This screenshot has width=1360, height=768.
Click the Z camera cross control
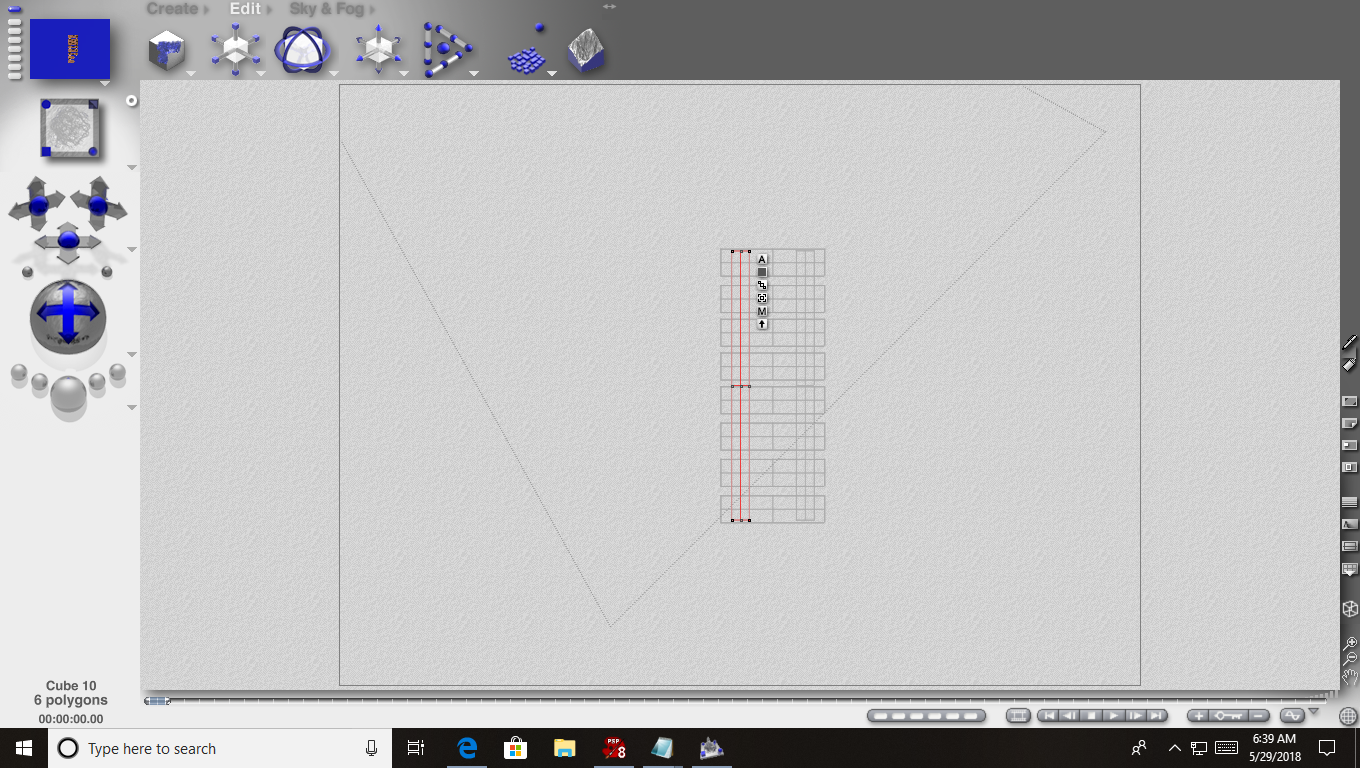pos(68,242)
